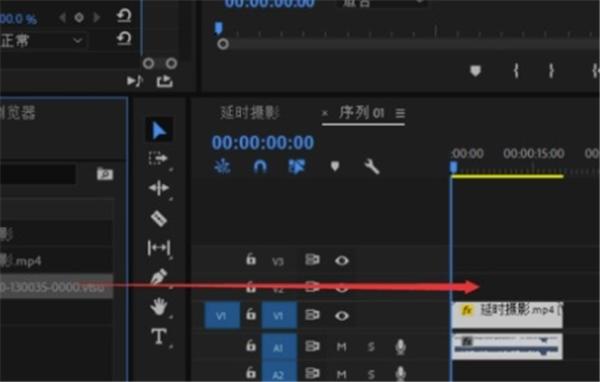Add marker in program monitor
The image size is (600, 382).
pos(475,71)
